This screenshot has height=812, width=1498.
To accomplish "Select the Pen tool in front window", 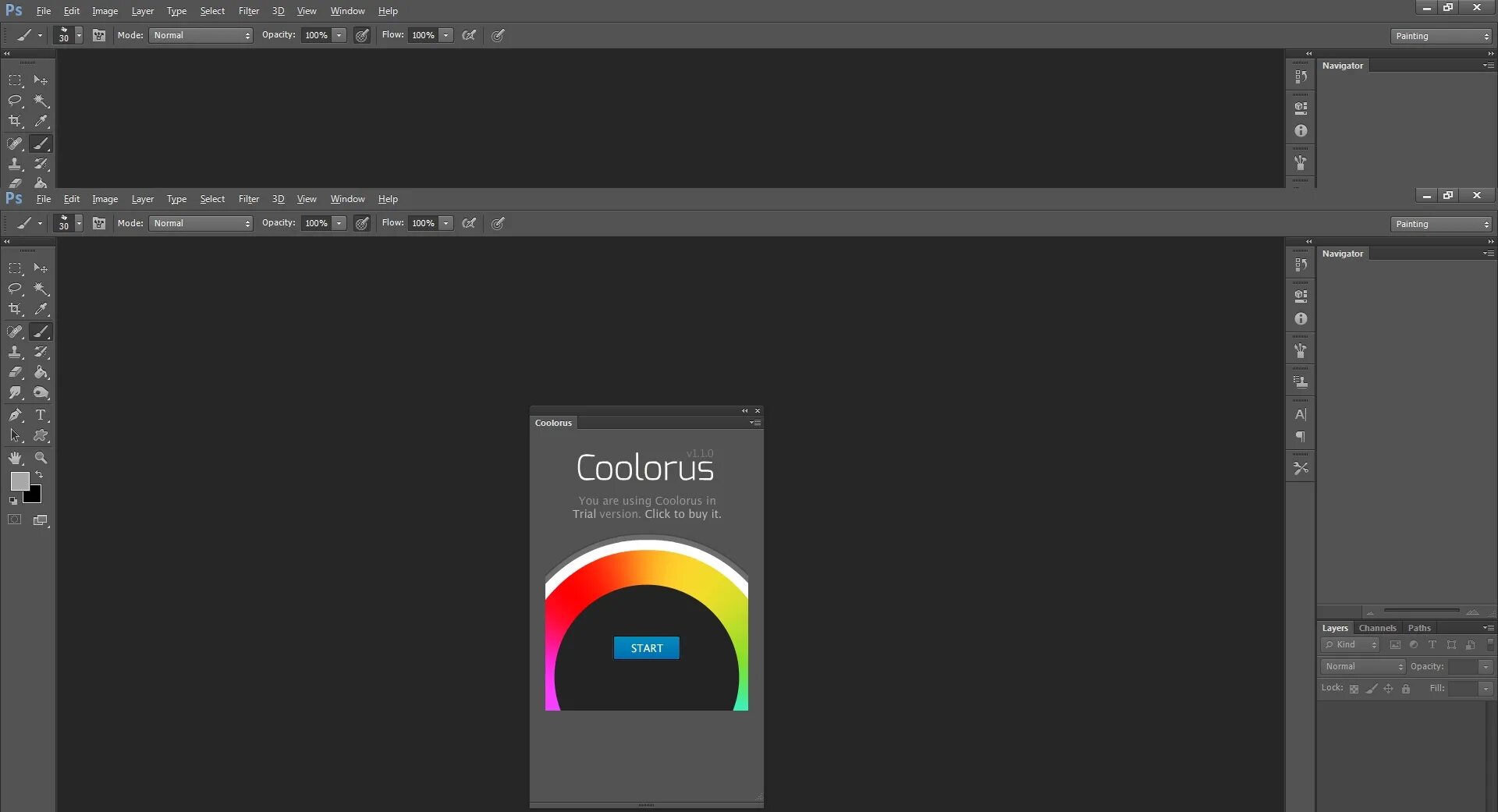I will 15,415.
